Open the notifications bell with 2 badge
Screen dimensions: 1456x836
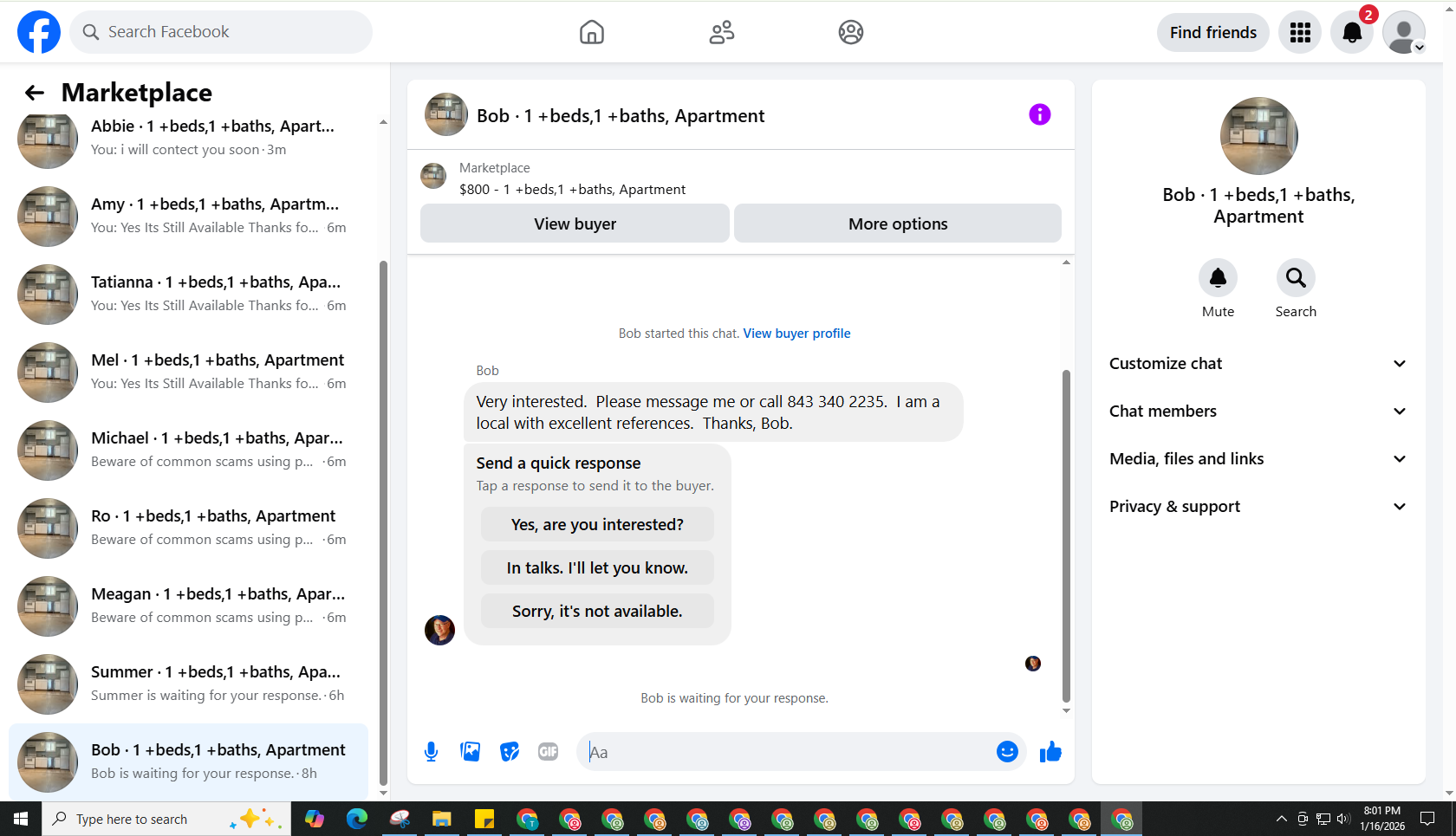[1352, 32]
